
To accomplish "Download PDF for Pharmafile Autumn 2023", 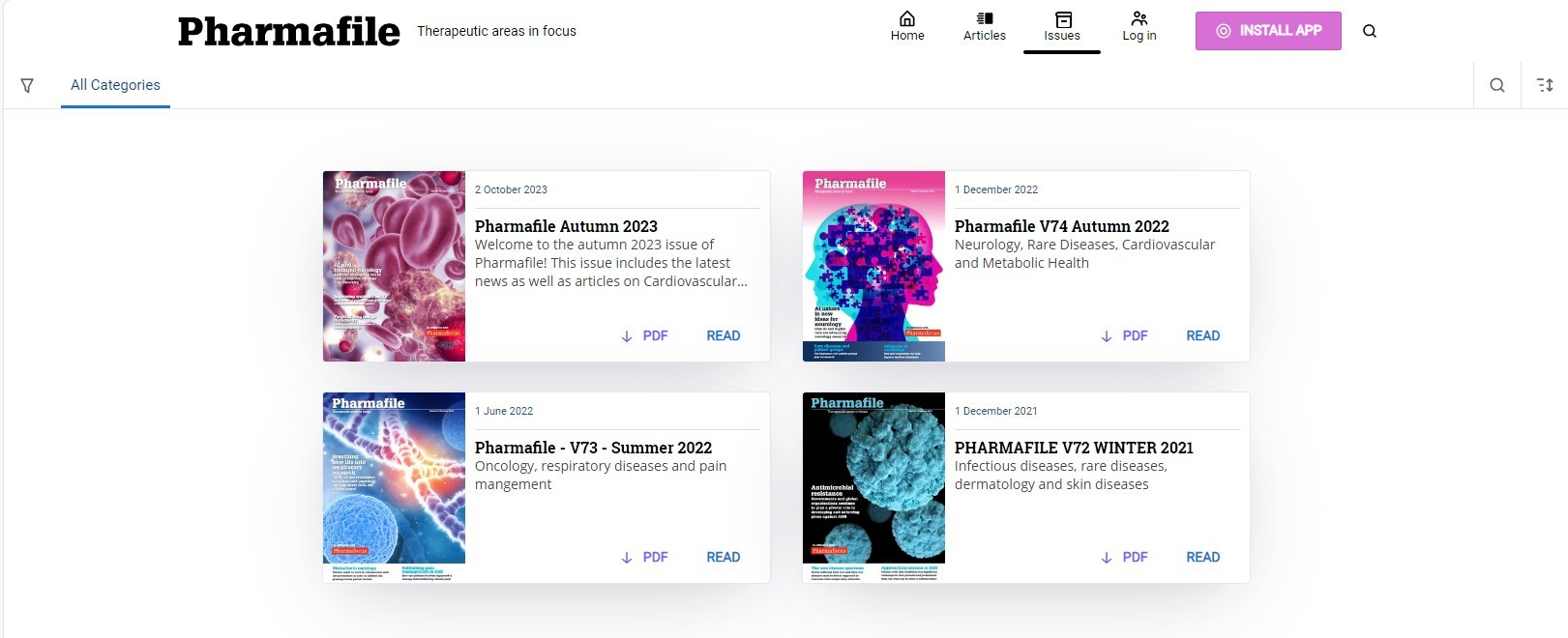I will click(645, 335).
